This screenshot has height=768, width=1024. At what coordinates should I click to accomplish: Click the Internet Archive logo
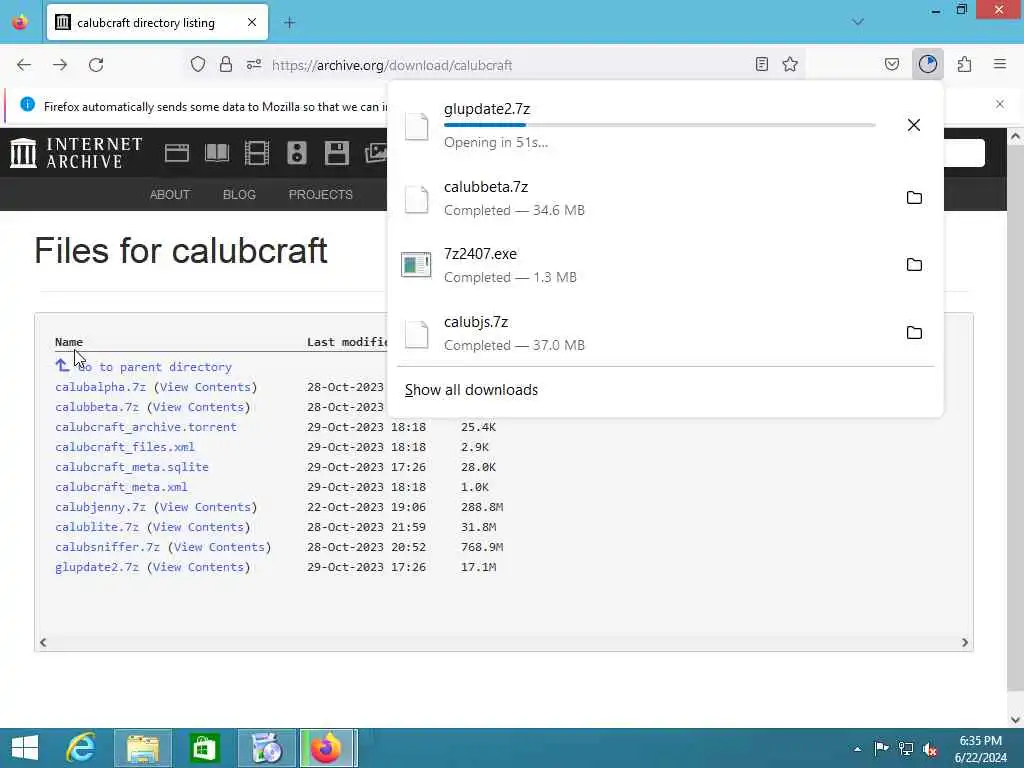pos(76,153)
